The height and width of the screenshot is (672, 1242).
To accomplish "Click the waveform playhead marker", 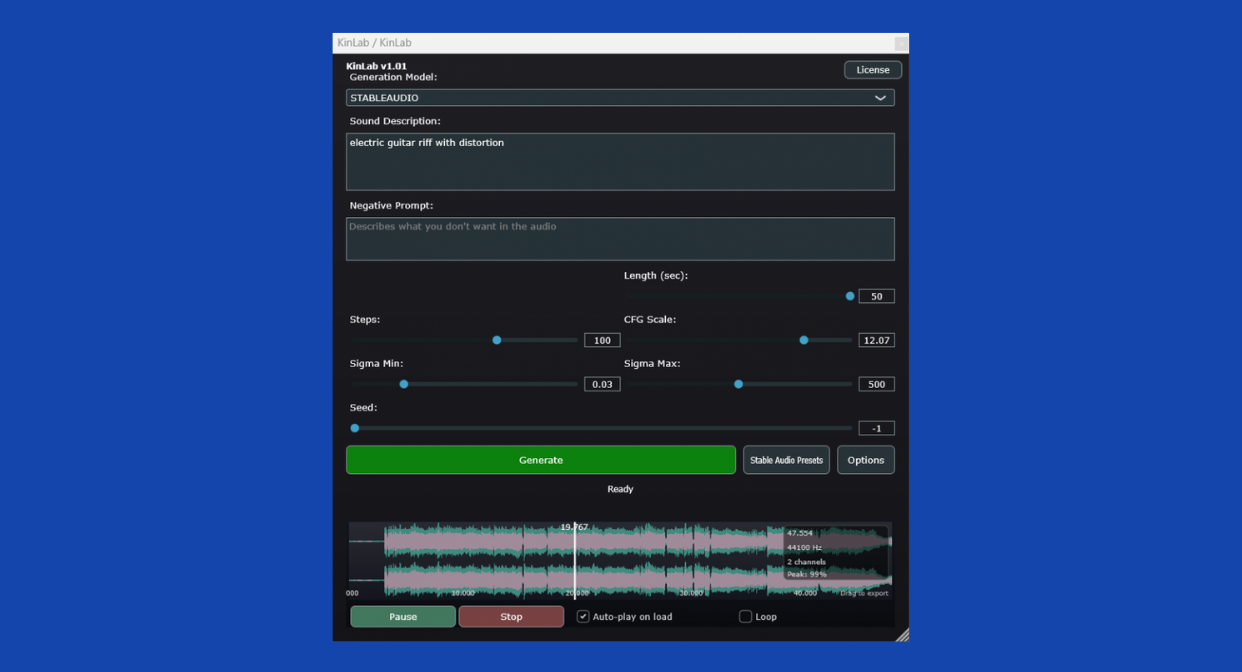I will [x=575, y=560].
